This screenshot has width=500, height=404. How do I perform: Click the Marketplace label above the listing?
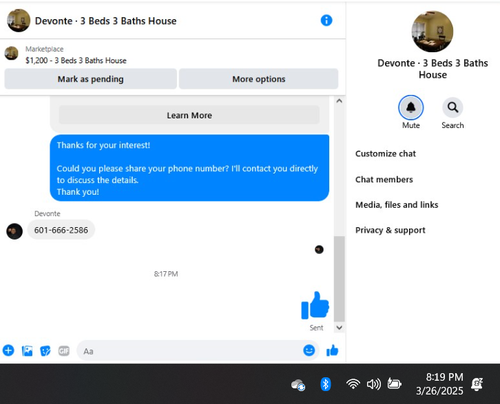click(44, 49)
